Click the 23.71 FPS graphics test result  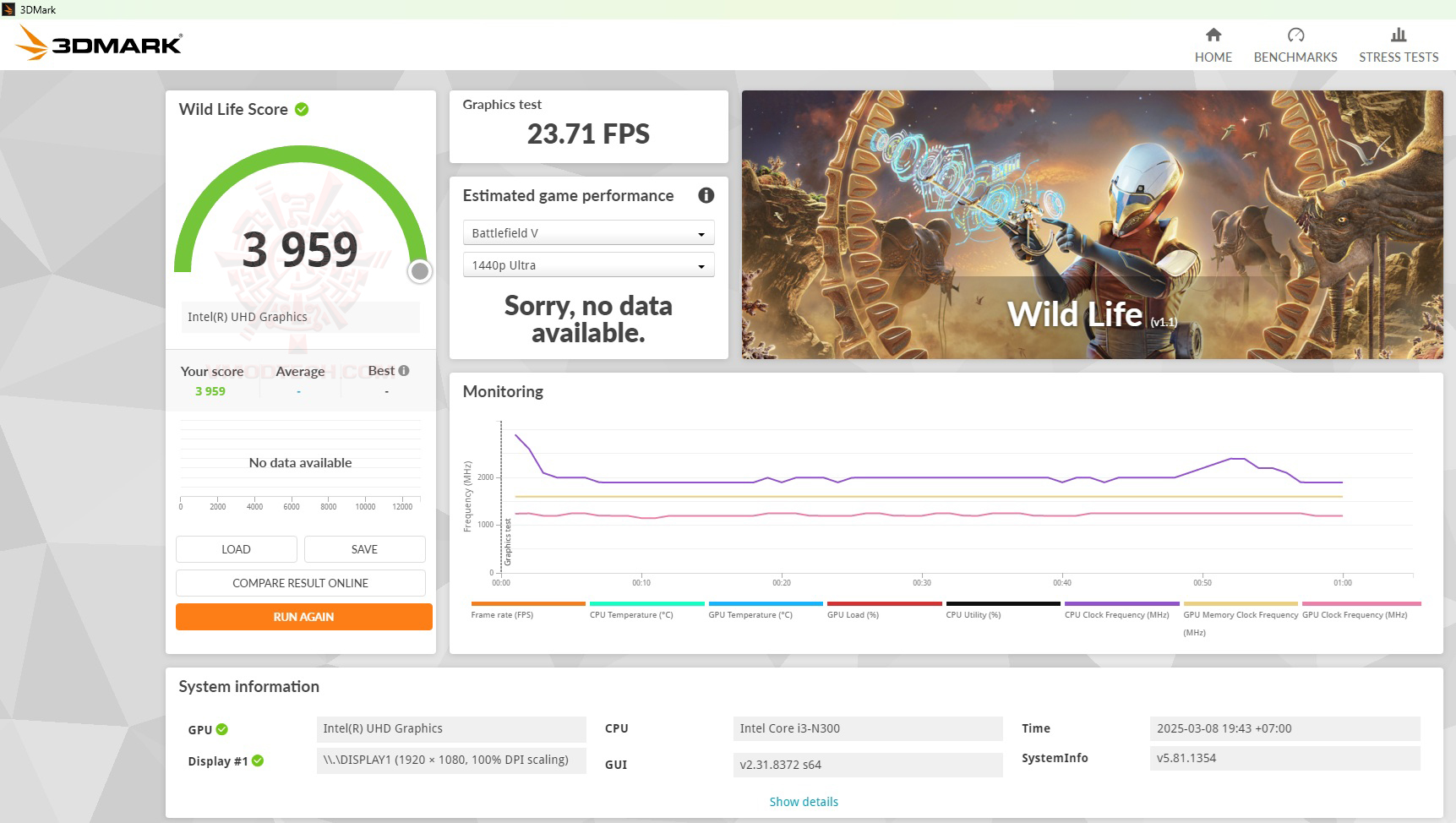coord(588,134)
